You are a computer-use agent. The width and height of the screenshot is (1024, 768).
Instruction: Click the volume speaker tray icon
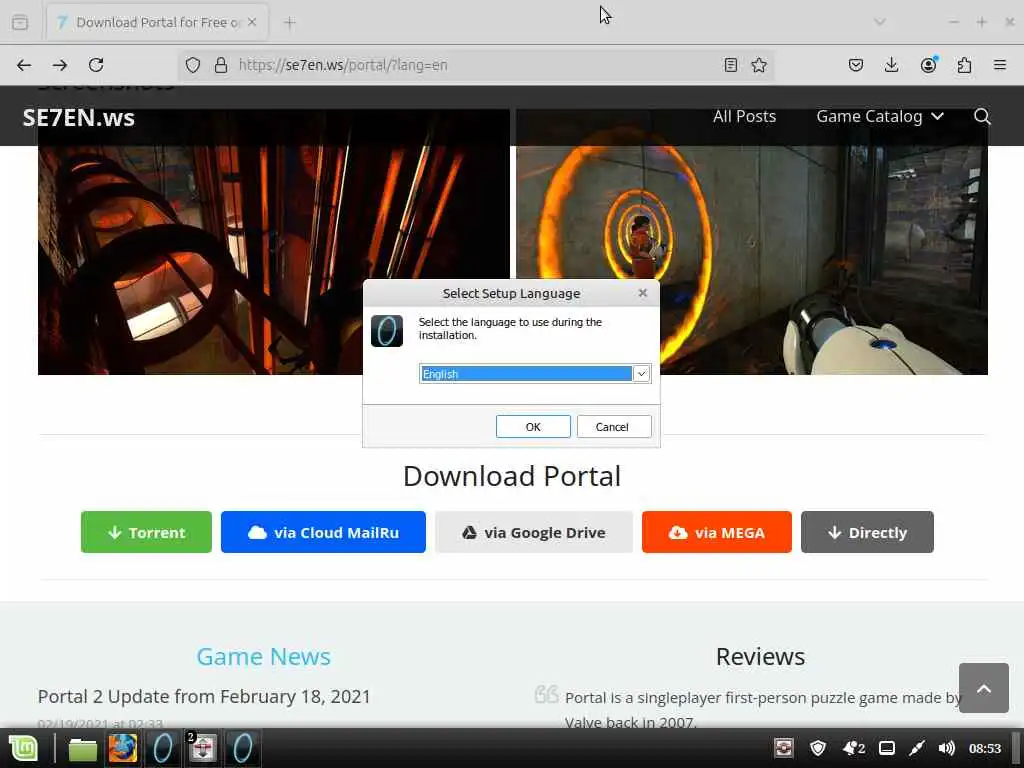coord(946,748)
